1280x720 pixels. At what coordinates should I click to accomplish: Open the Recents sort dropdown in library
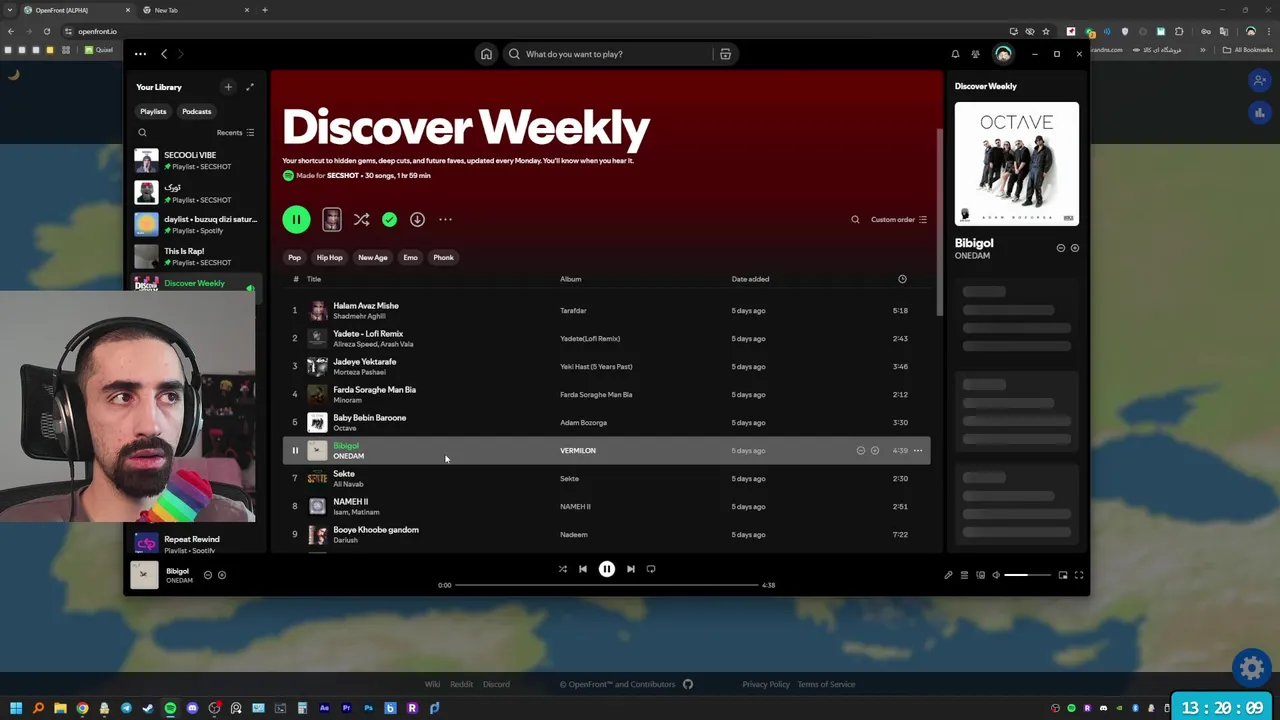click(235, 132)
